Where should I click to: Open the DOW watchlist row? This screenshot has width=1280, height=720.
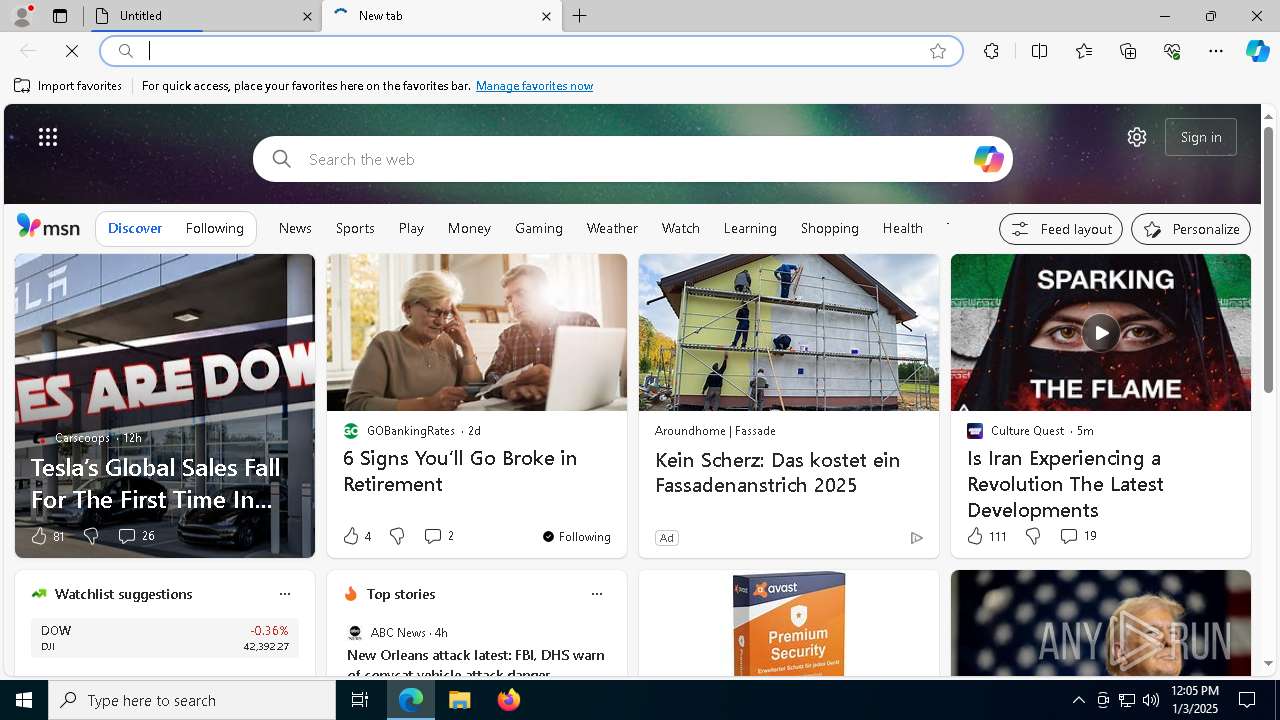point(165,638)
